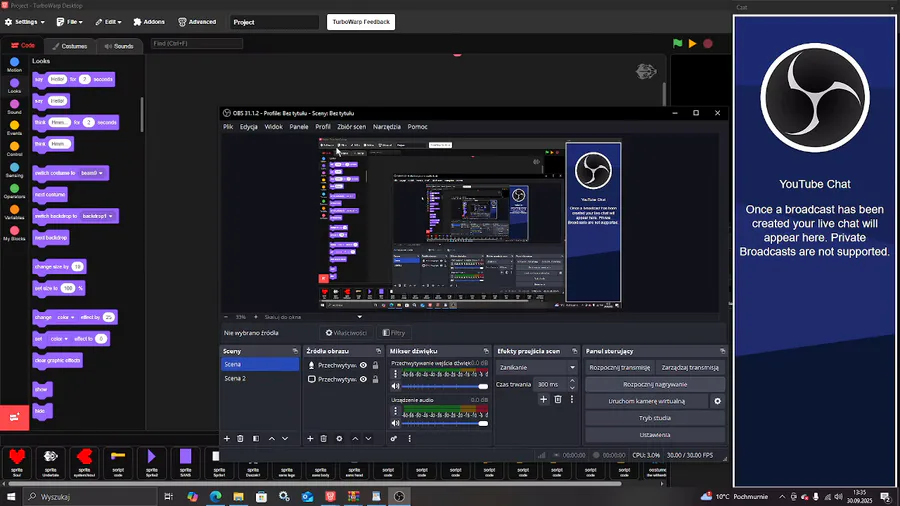Mute Przechwytywanie wejścia dźwięku channel
The image size is (900, 506).
point(395,386)
